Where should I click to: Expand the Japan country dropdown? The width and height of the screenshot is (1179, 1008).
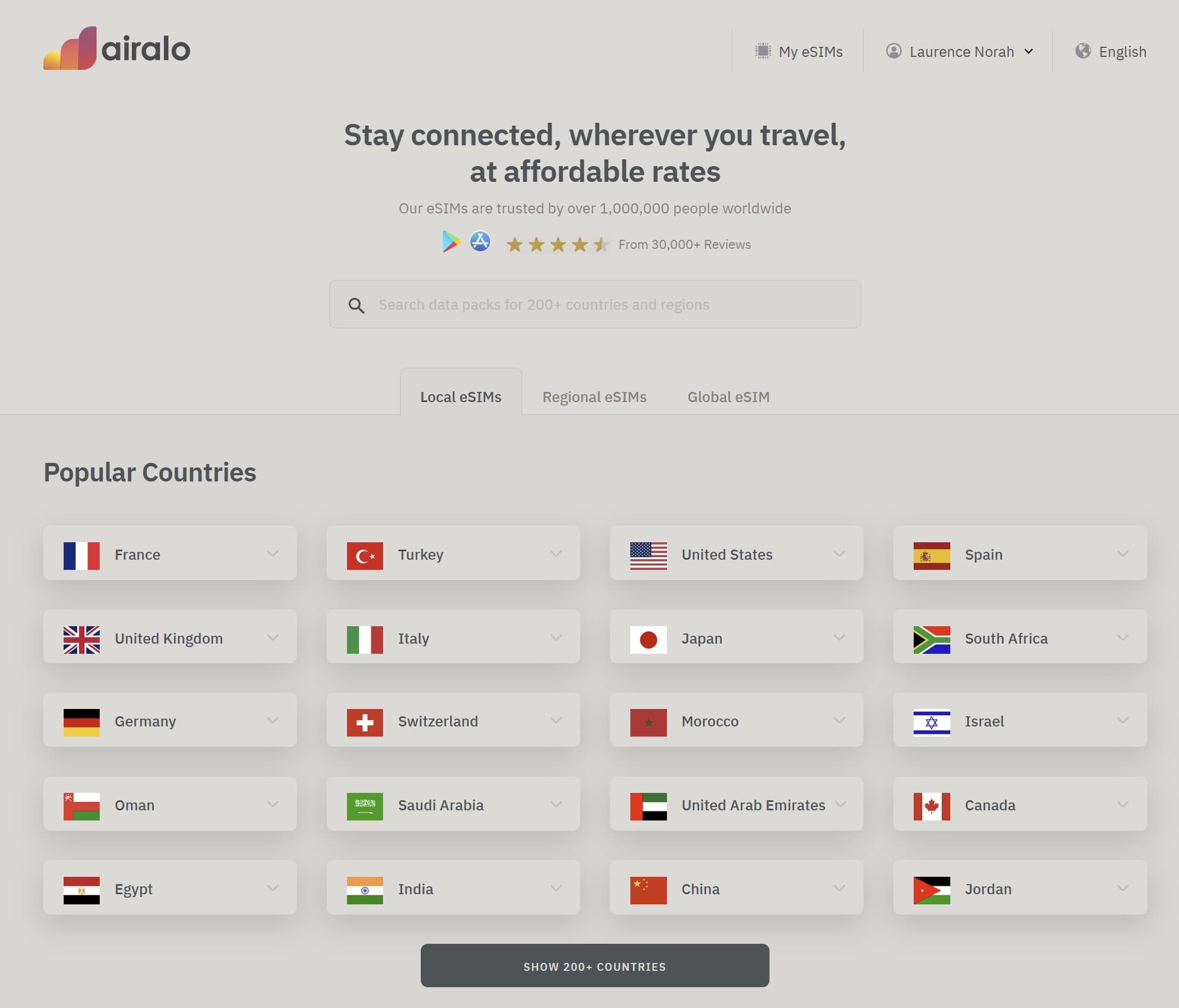coord(840,636)
